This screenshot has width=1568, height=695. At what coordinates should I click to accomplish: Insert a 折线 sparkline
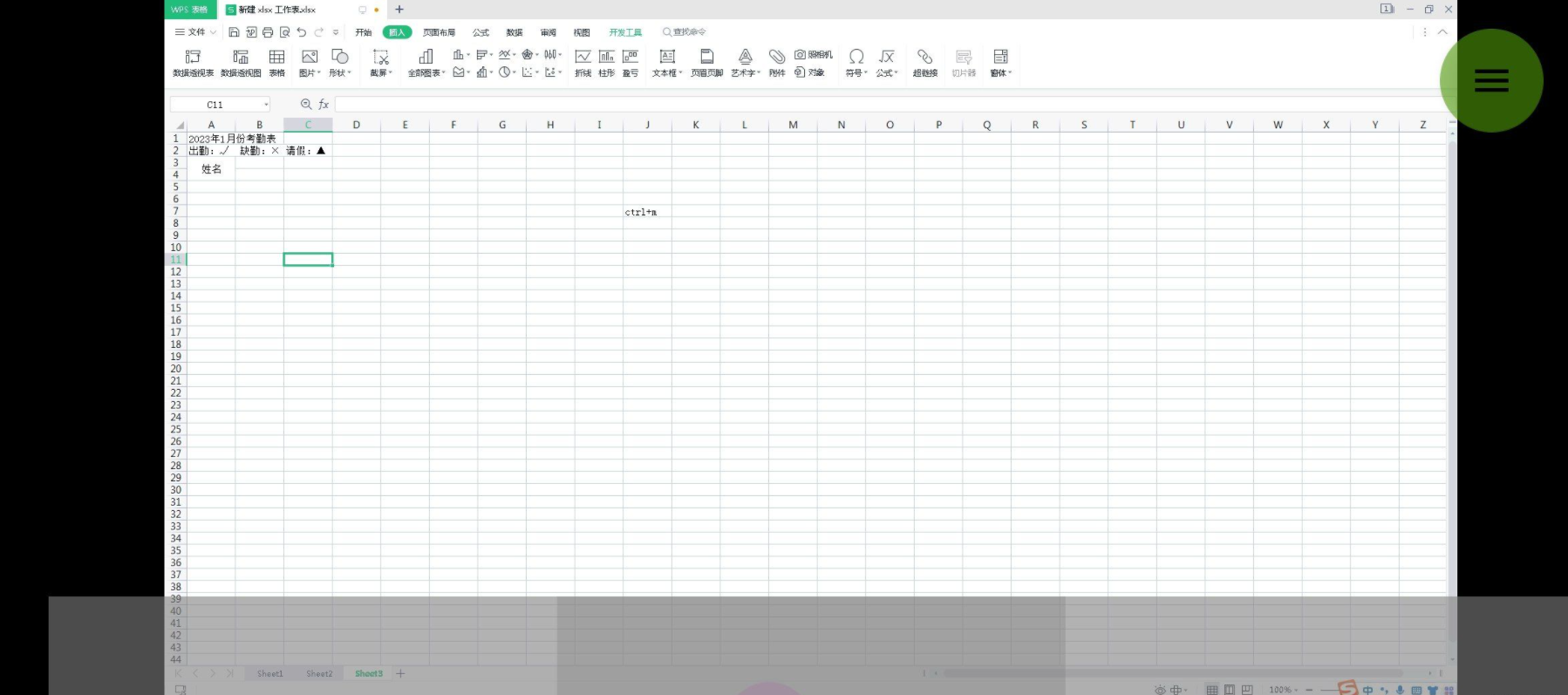pyautogui.click(x=583, y=63)
